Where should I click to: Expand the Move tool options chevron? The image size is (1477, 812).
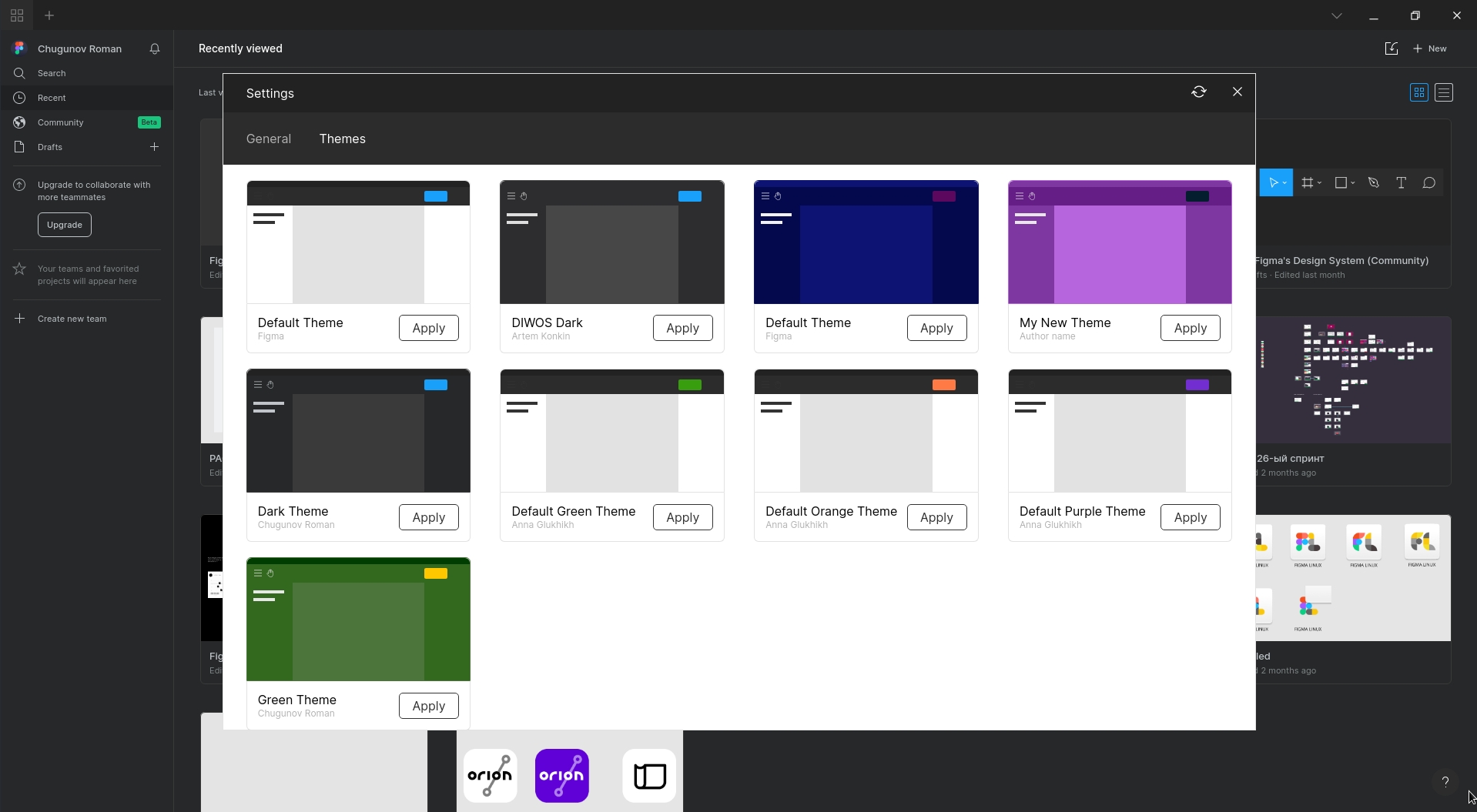[1284, 183]
